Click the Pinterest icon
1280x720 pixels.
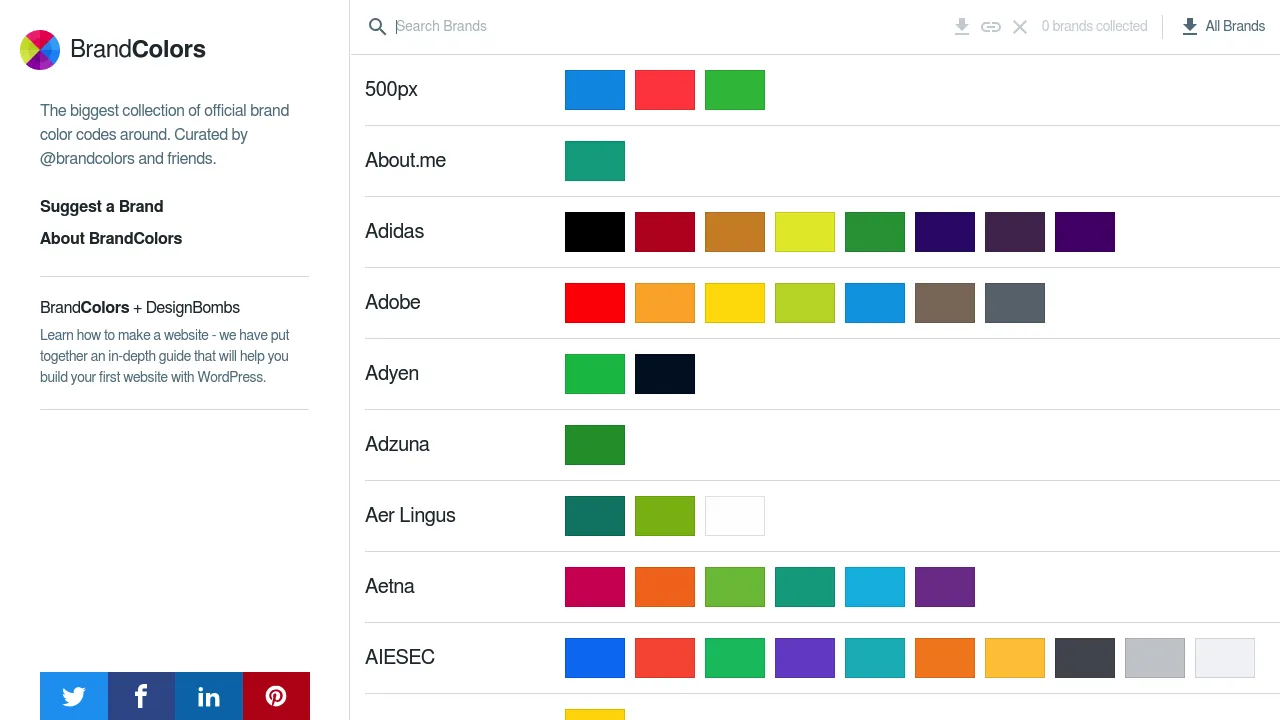(276, 696)
